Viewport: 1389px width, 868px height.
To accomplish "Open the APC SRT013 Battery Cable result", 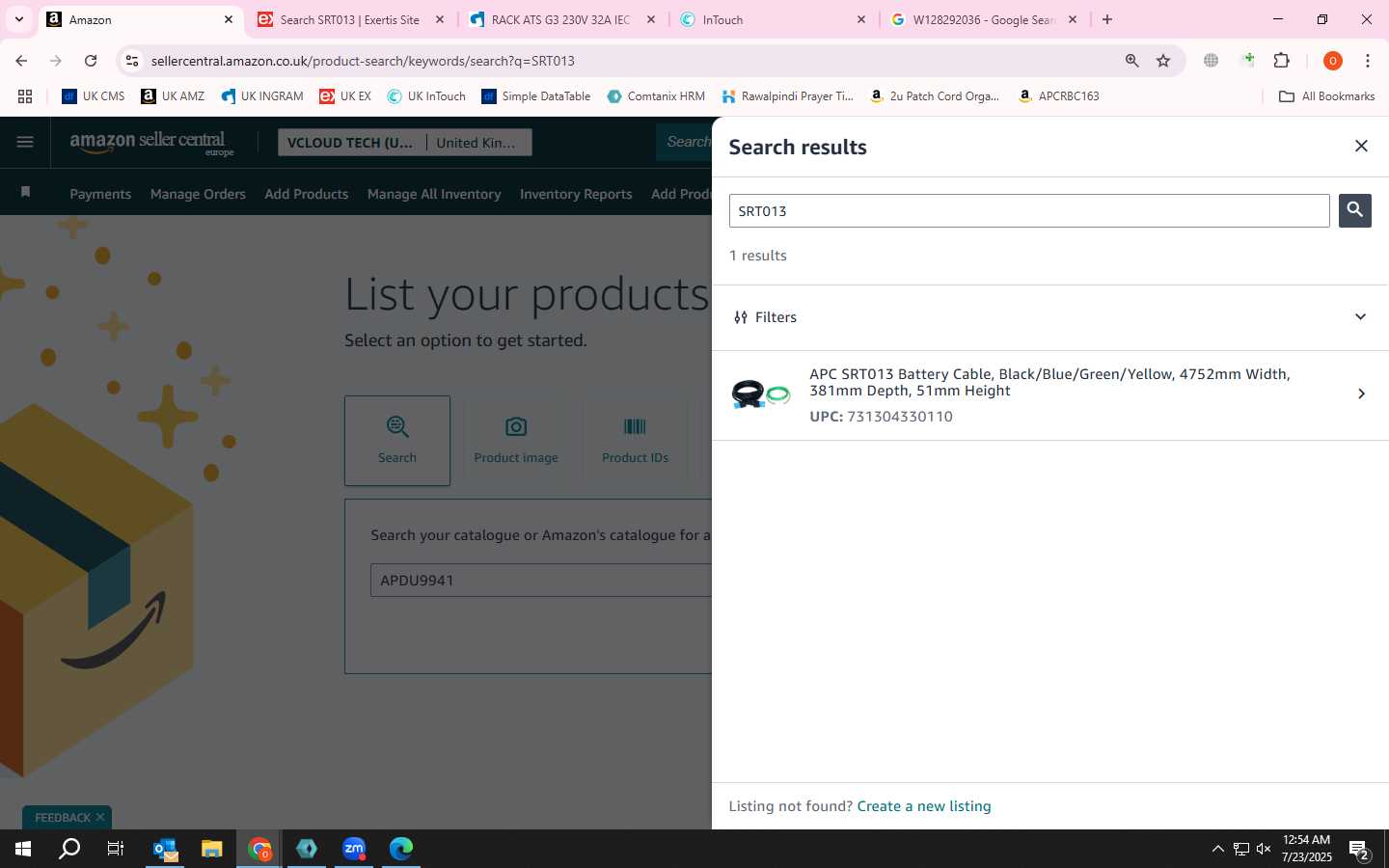I will tap(1049, 394).
